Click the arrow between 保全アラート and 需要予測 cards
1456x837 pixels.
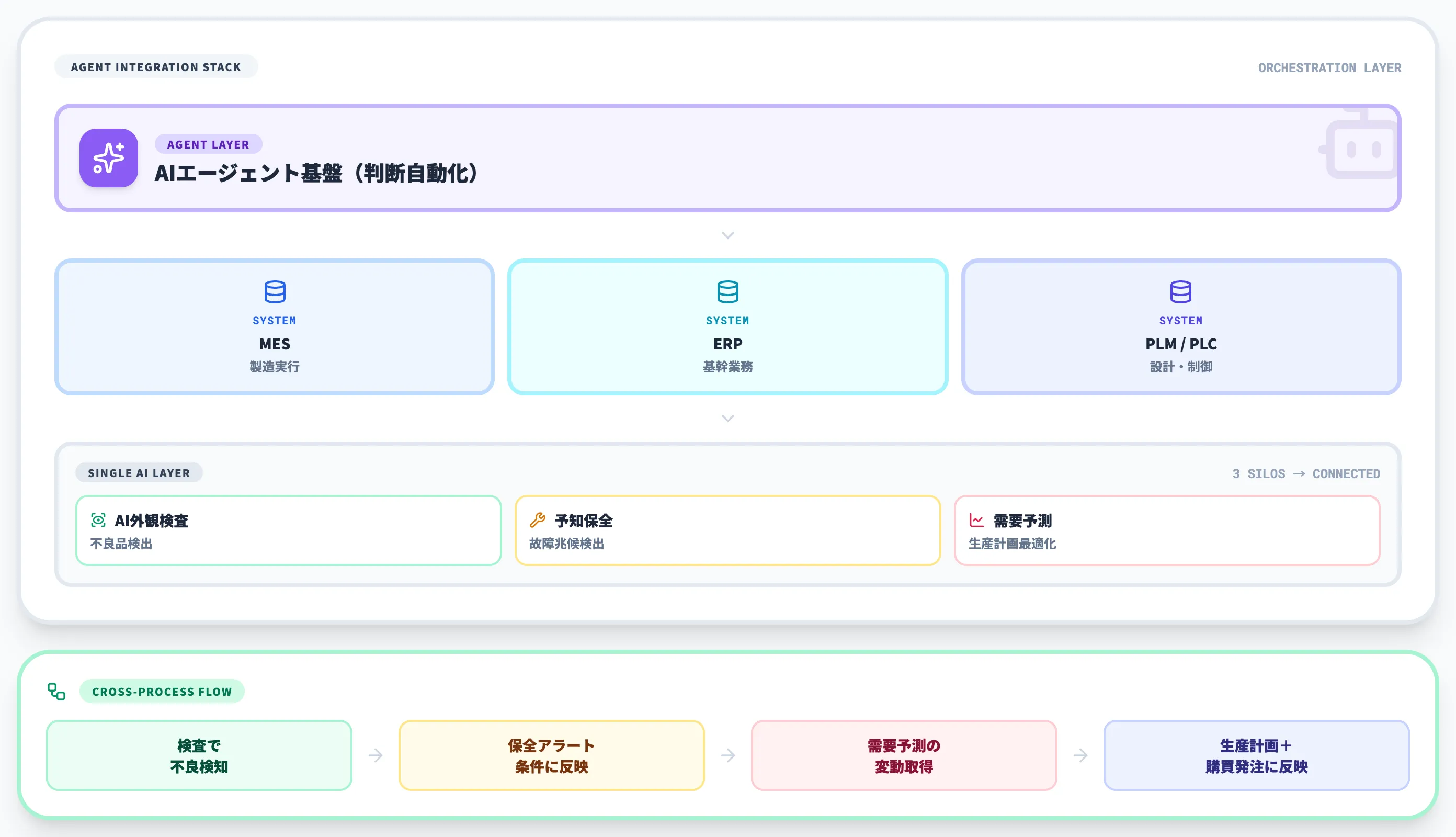coord(727,755)
